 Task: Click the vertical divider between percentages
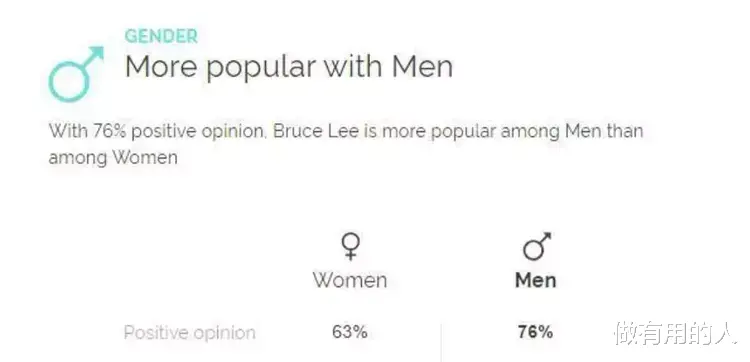(441, 342)
